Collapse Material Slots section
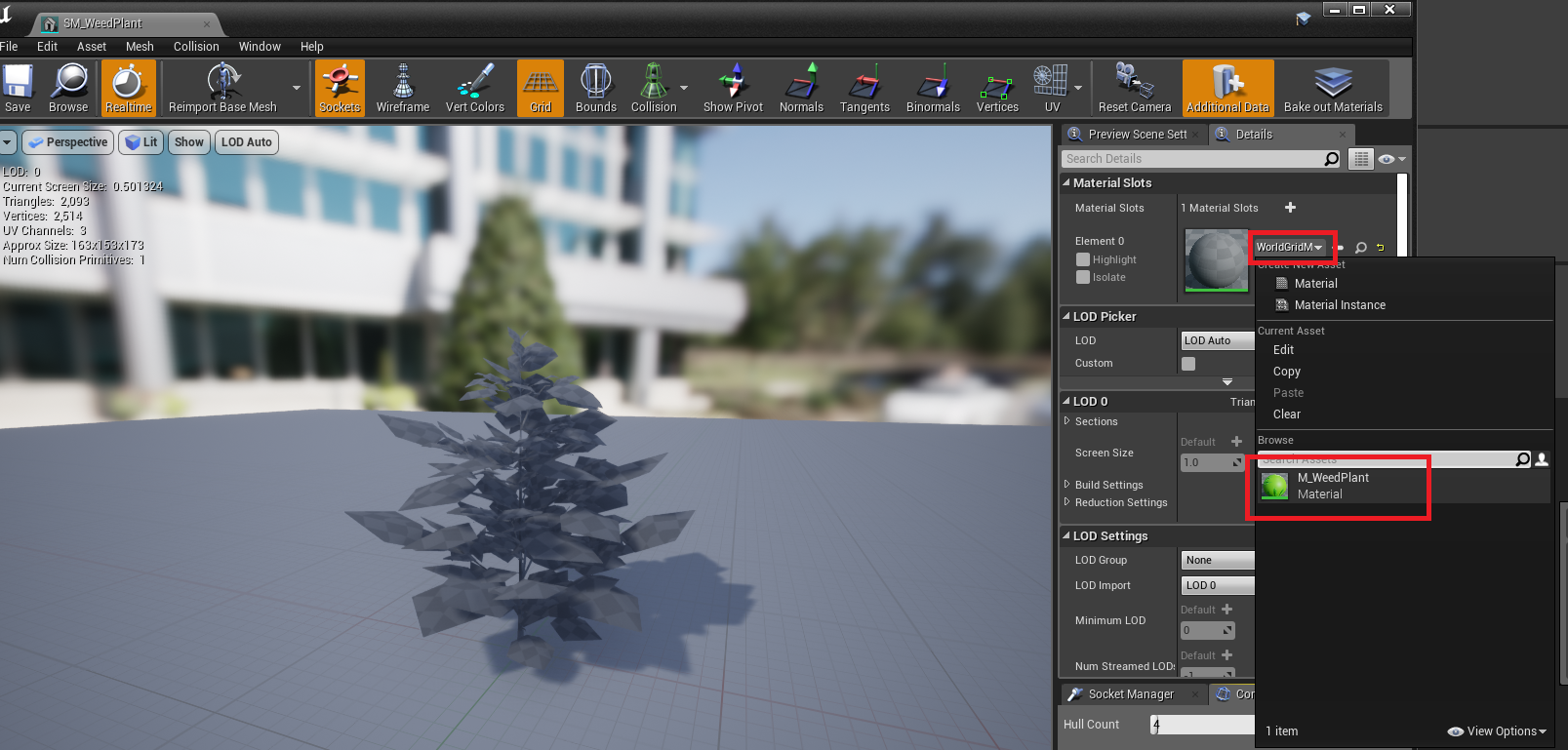Viewport: 1568px width, 750px height. coord(1066,182)
